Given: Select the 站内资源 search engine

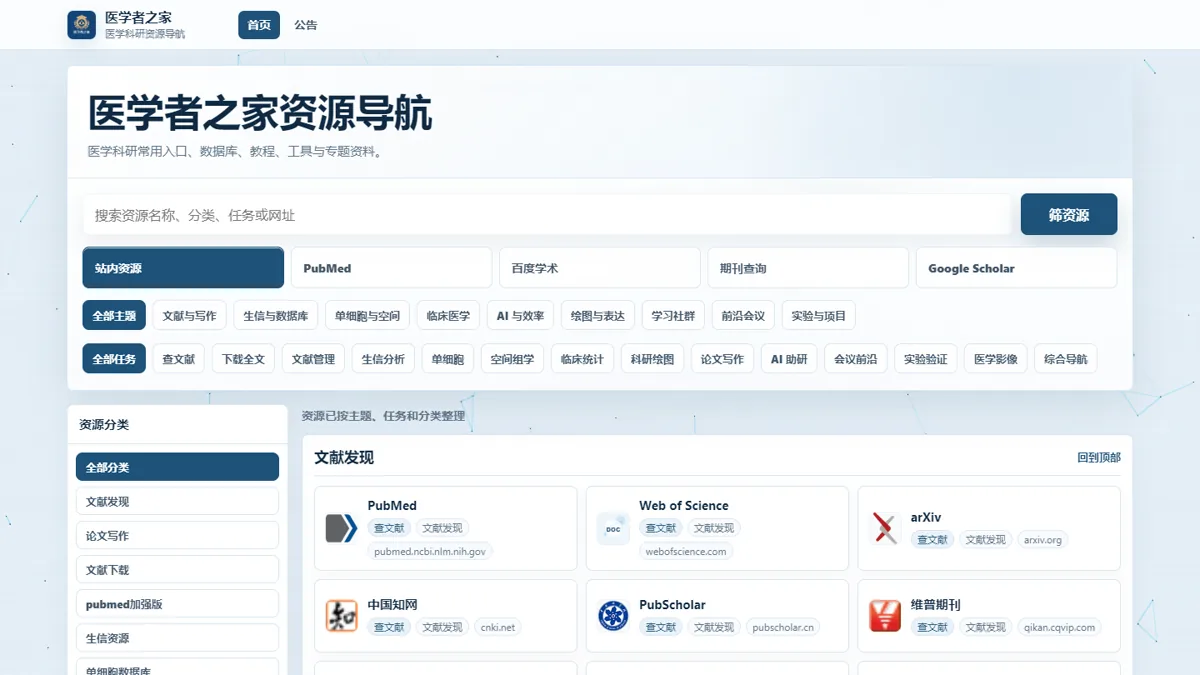Looking at the screenshot, I should coord(183,268).
